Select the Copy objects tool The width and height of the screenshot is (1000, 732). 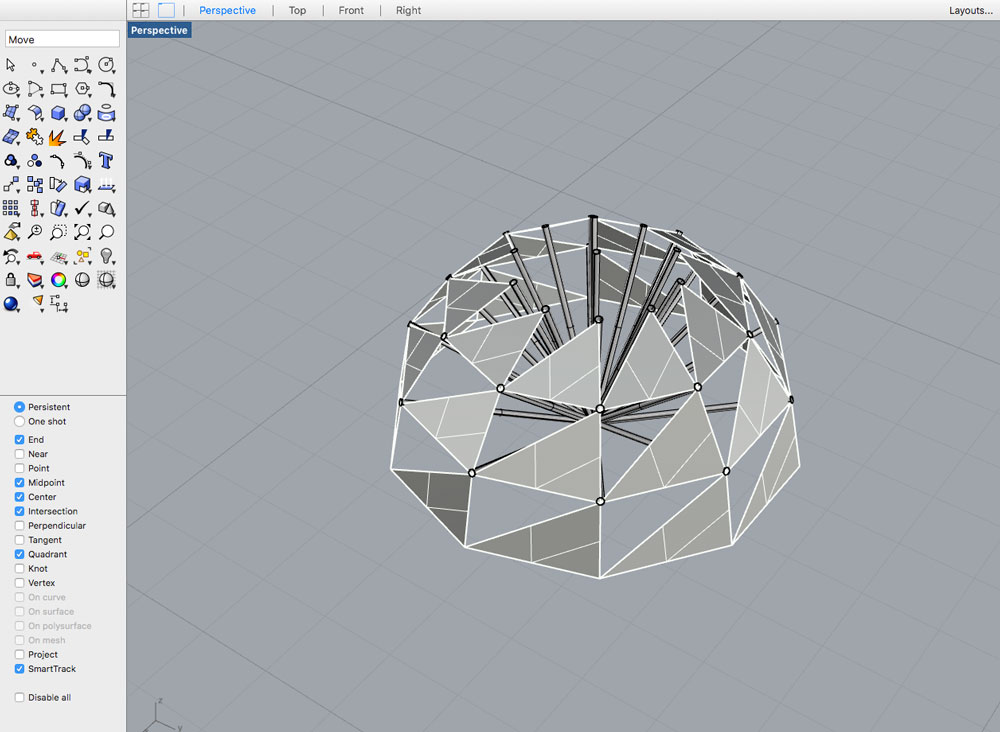pyautogui.click(x=35, y=185)
